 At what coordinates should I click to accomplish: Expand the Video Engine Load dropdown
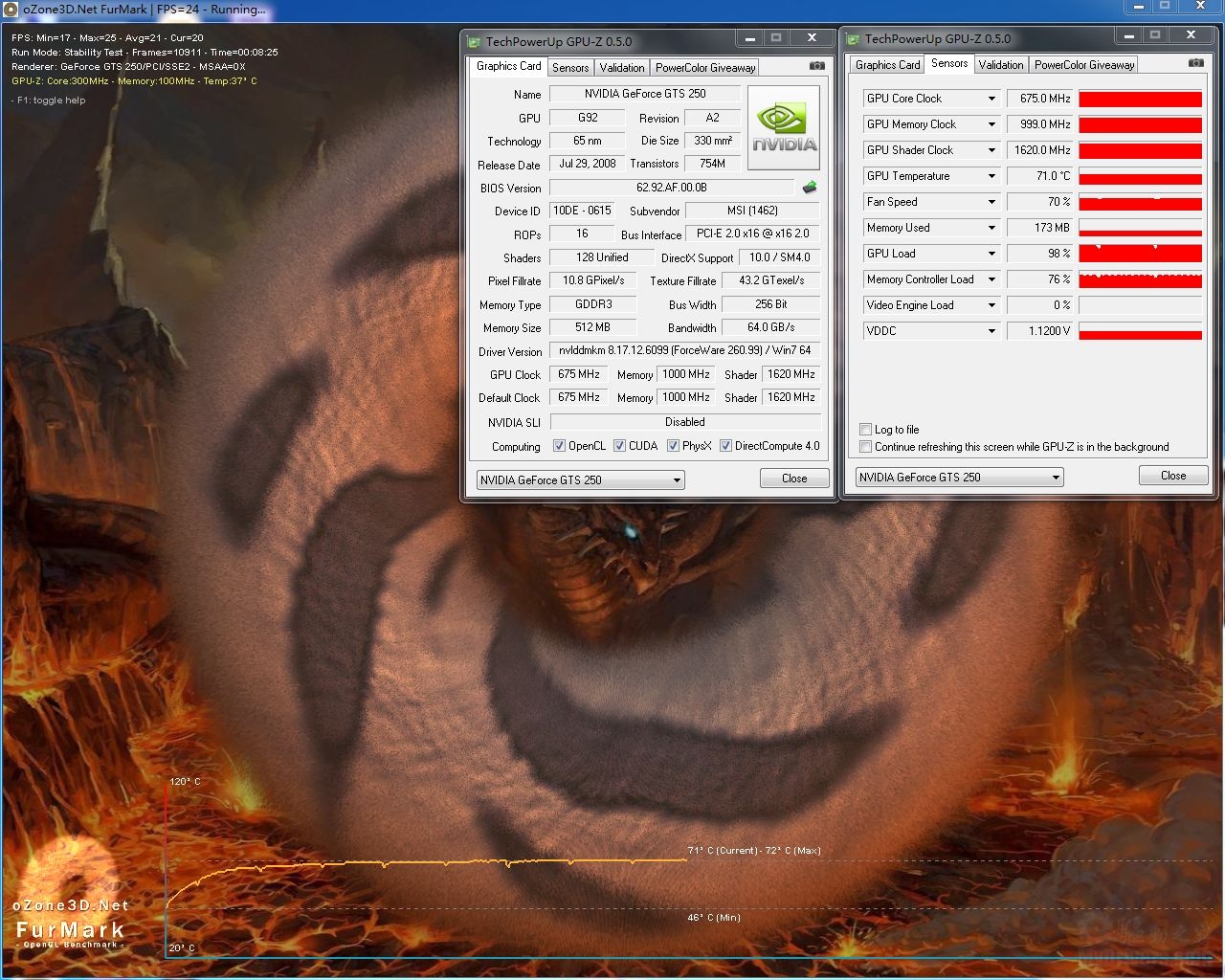coord(991,305)
